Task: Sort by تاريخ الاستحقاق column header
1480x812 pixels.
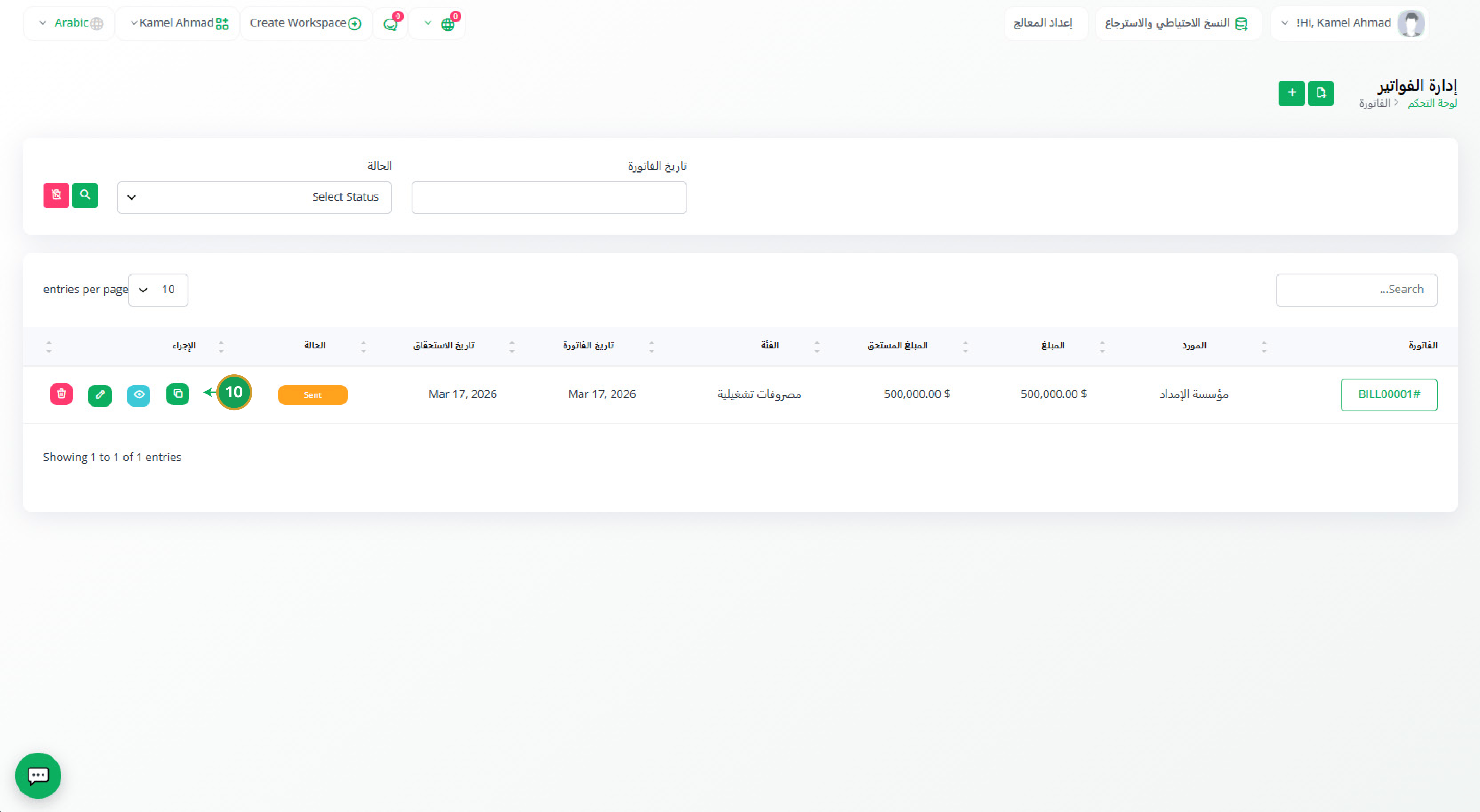Action: pyautogui.click(x=444, y=346)
